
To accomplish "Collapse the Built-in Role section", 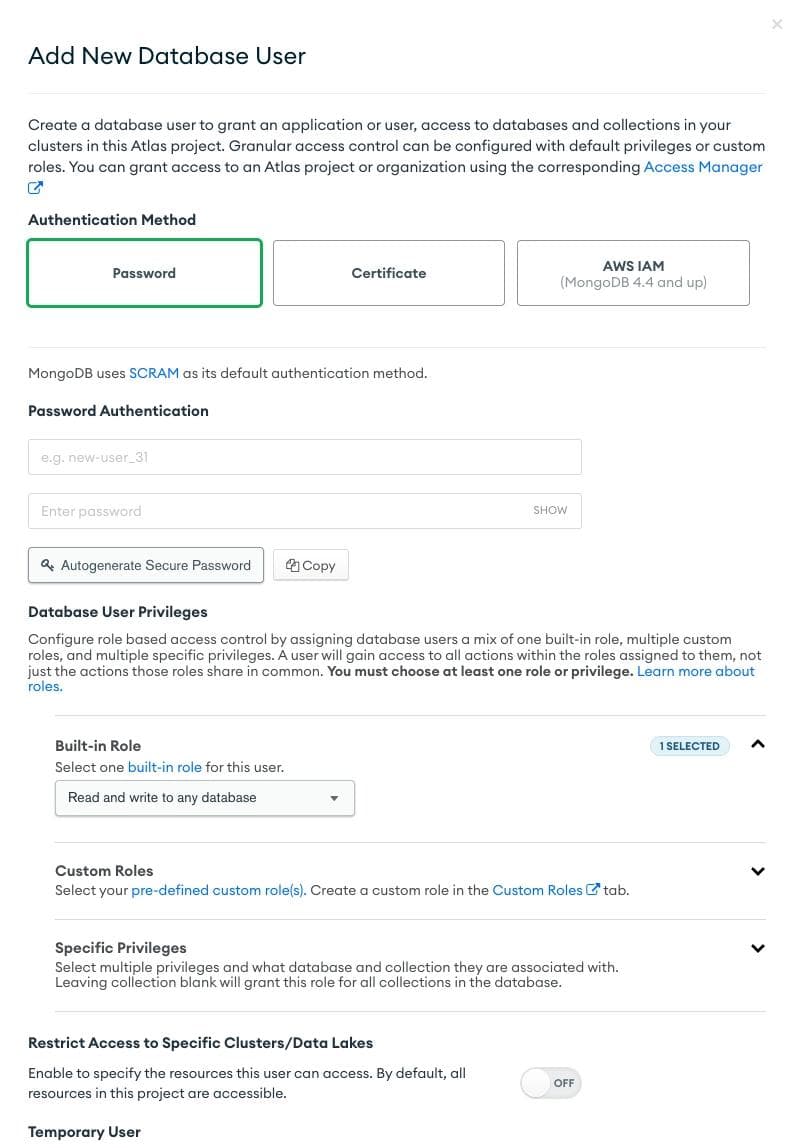I will point(758,744).
